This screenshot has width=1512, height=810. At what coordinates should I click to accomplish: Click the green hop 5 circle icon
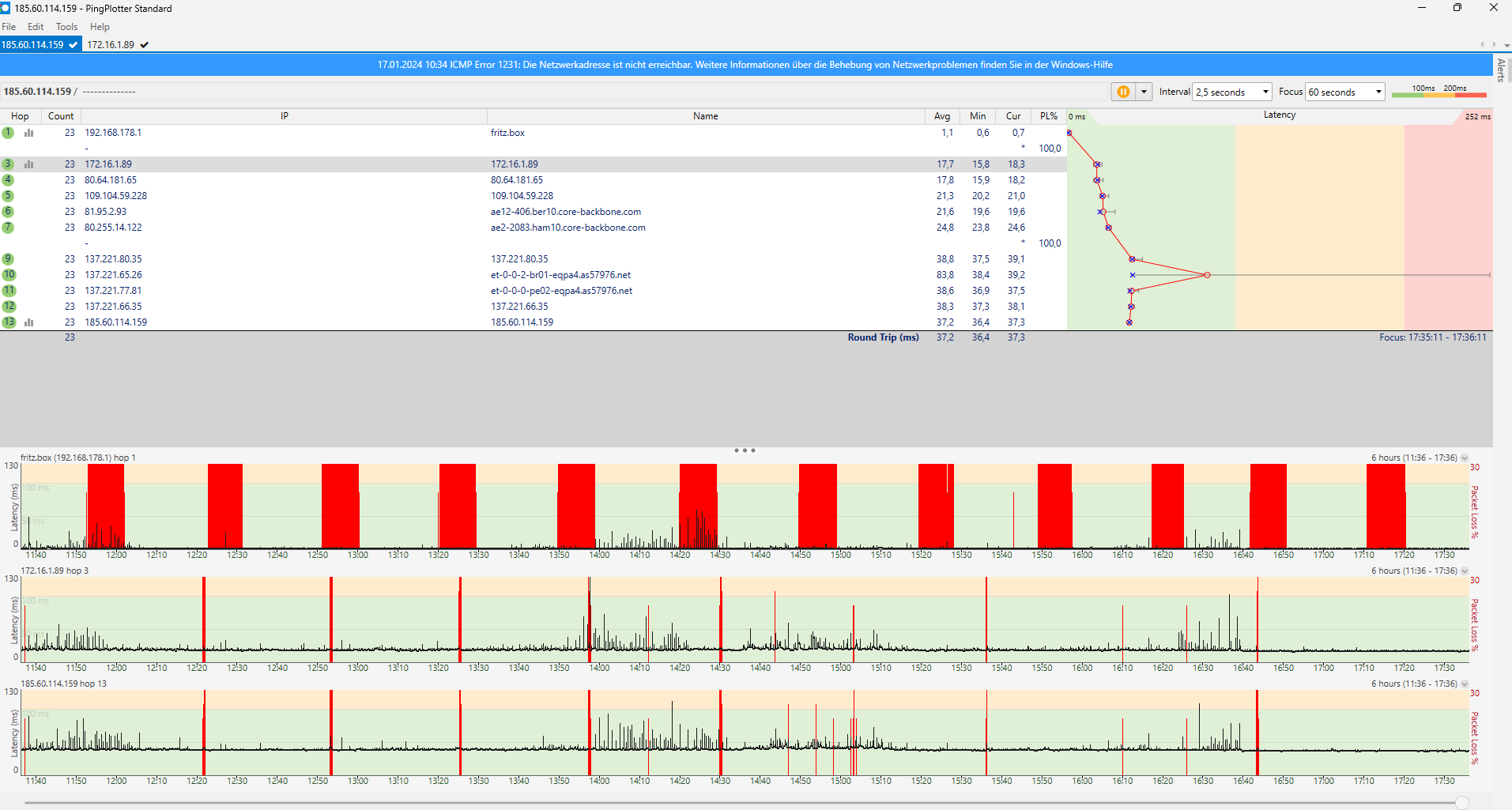pyautogui.click(x=8, y=196)
